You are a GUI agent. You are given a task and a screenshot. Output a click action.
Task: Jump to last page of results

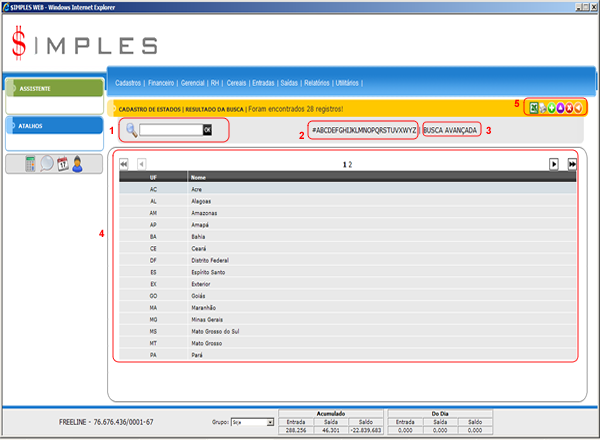(572, 163)
